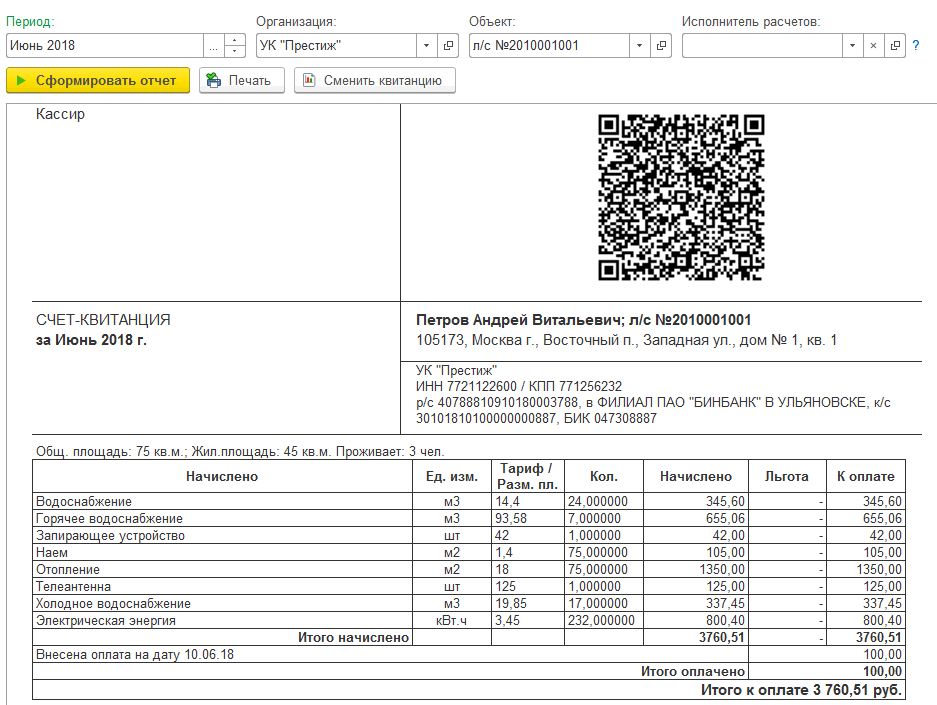Expand the Исполнитель расчетов dropdown list
Viewport: 937px width, 705px height.
click(852, 45)
